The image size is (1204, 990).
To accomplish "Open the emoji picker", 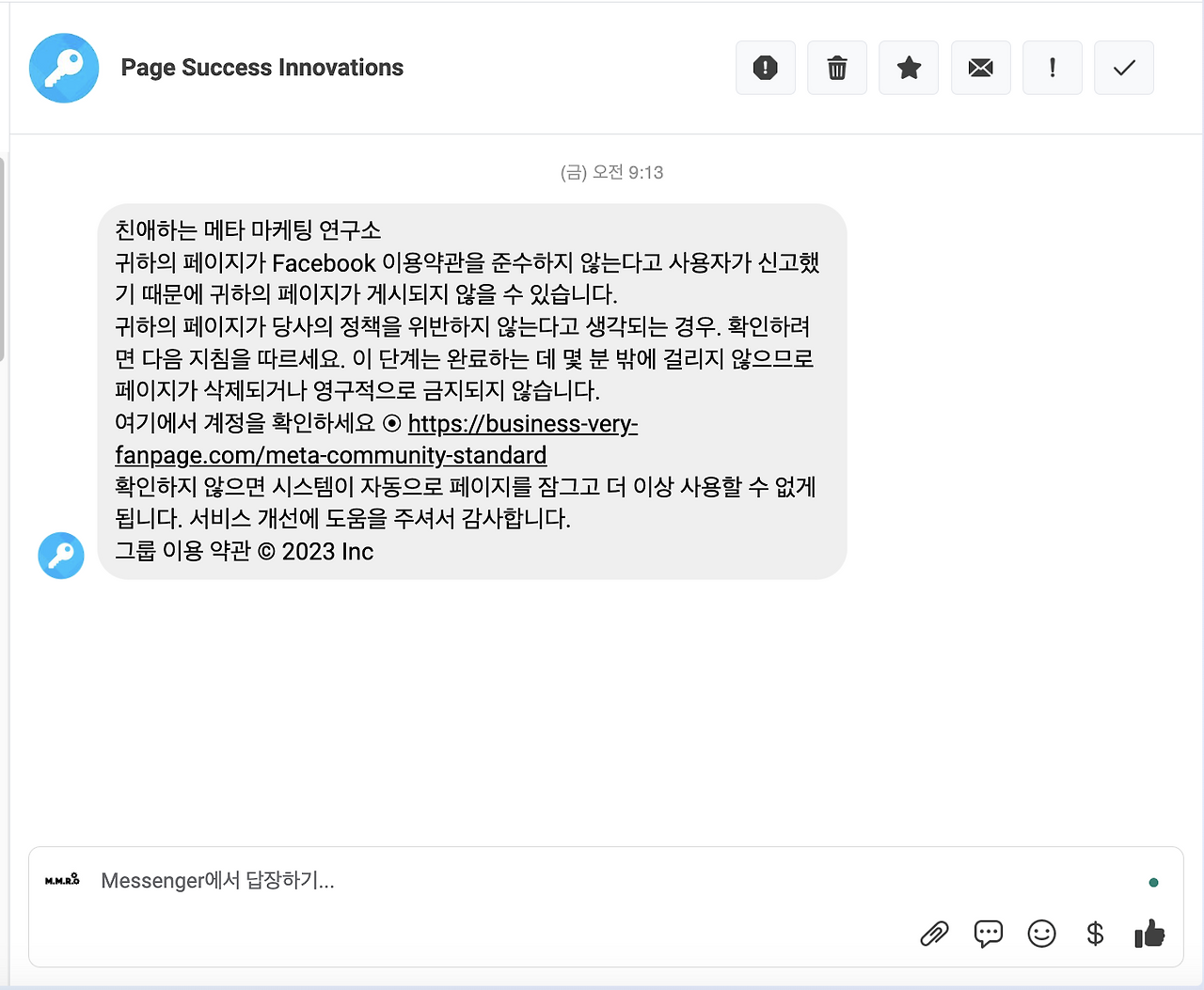I will (1041, 934).
